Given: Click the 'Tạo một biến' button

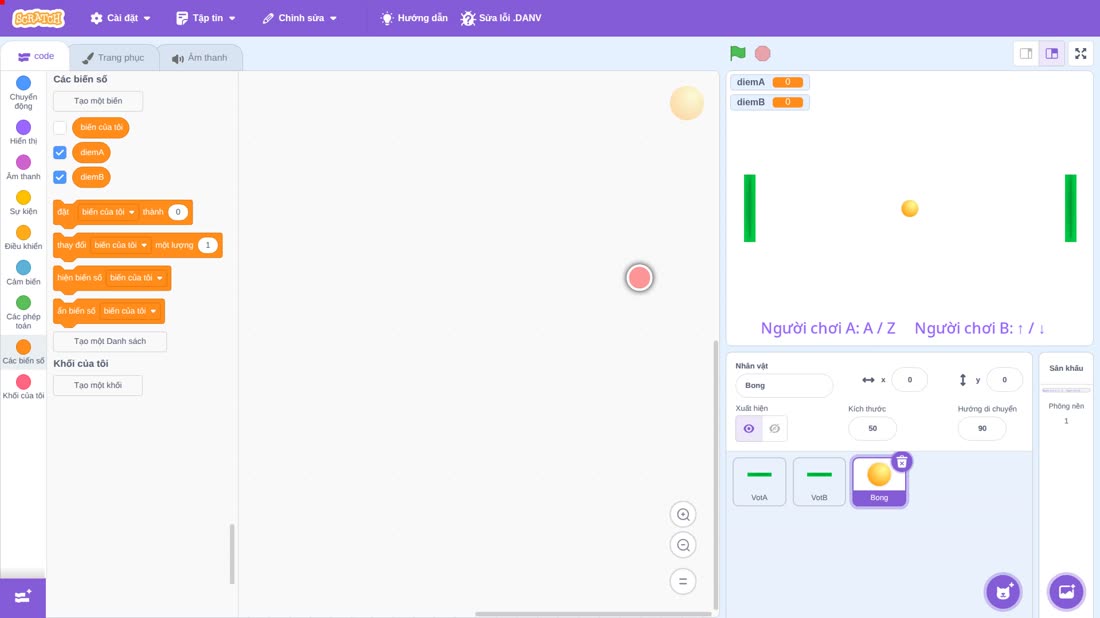Looking at the screenshot, I should point(98,101).
